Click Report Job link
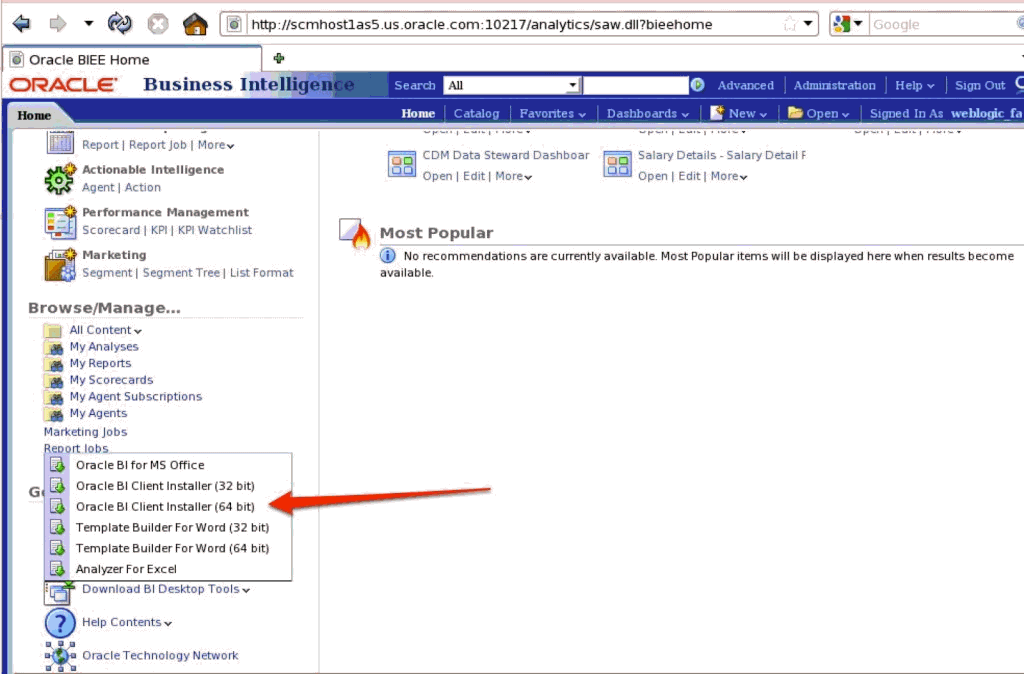The width and height of the screenshot is (1024, 674). 157,145
